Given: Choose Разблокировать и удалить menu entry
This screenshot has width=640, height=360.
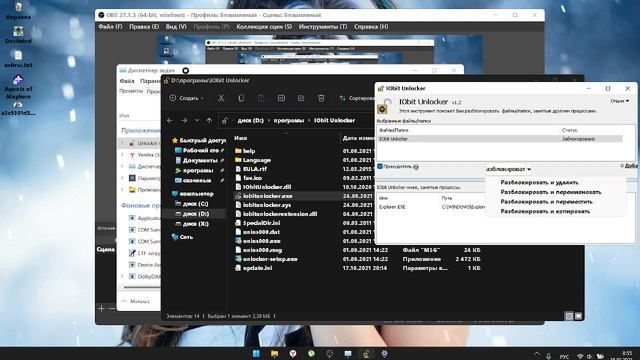Looking at the screenshot, I should [540, 182].
